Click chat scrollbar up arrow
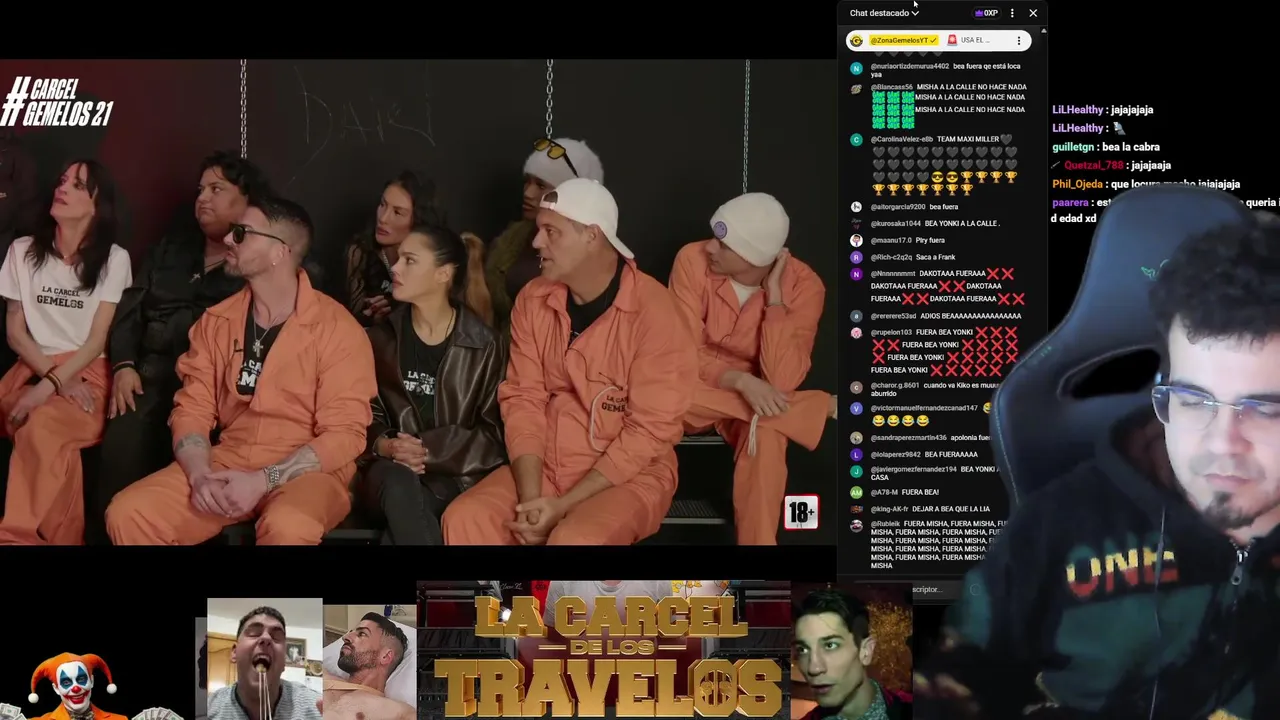Image resolution: width=1280 pixels, height=720 pixels. (1043, 32)
